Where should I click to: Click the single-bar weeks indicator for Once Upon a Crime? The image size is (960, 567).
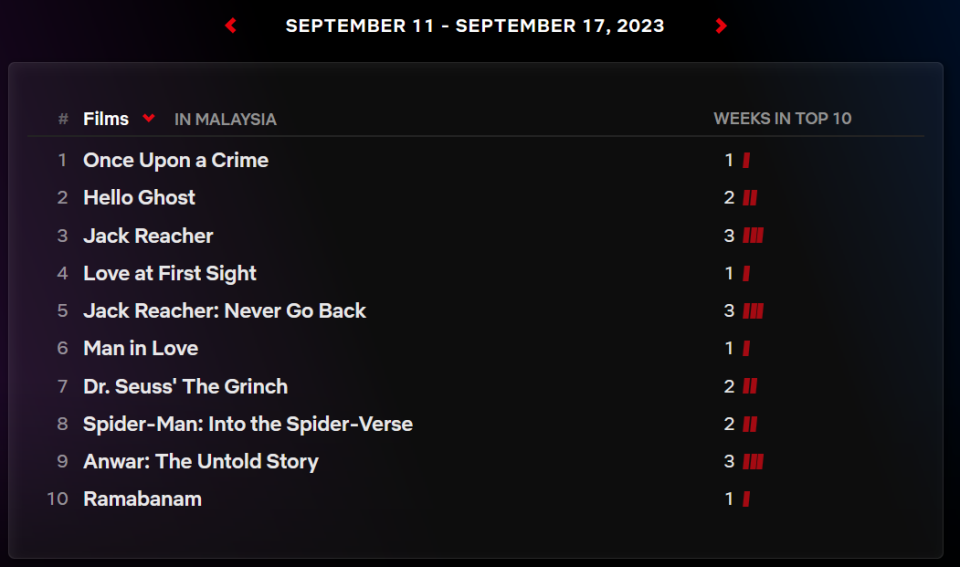[746, 160]
